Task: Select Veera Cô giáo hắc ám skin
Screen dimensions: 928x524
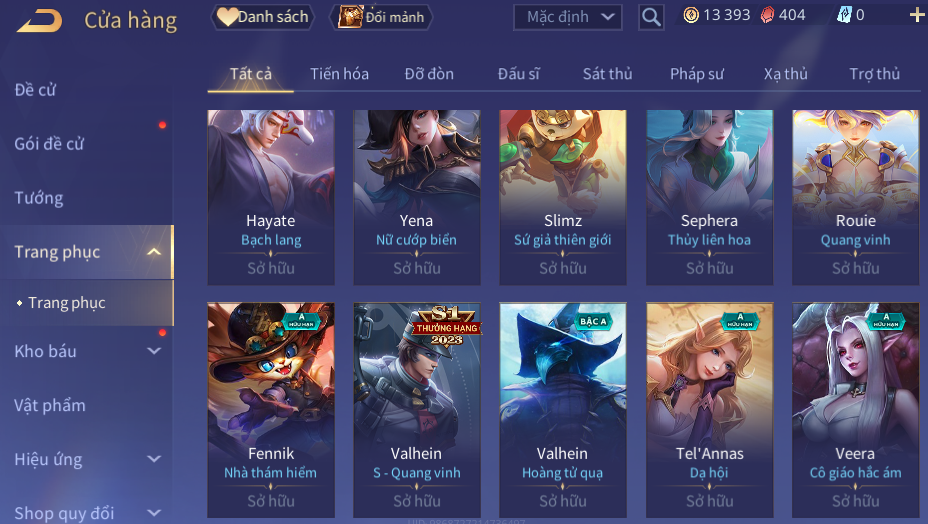Action: [x=855, y=410]
